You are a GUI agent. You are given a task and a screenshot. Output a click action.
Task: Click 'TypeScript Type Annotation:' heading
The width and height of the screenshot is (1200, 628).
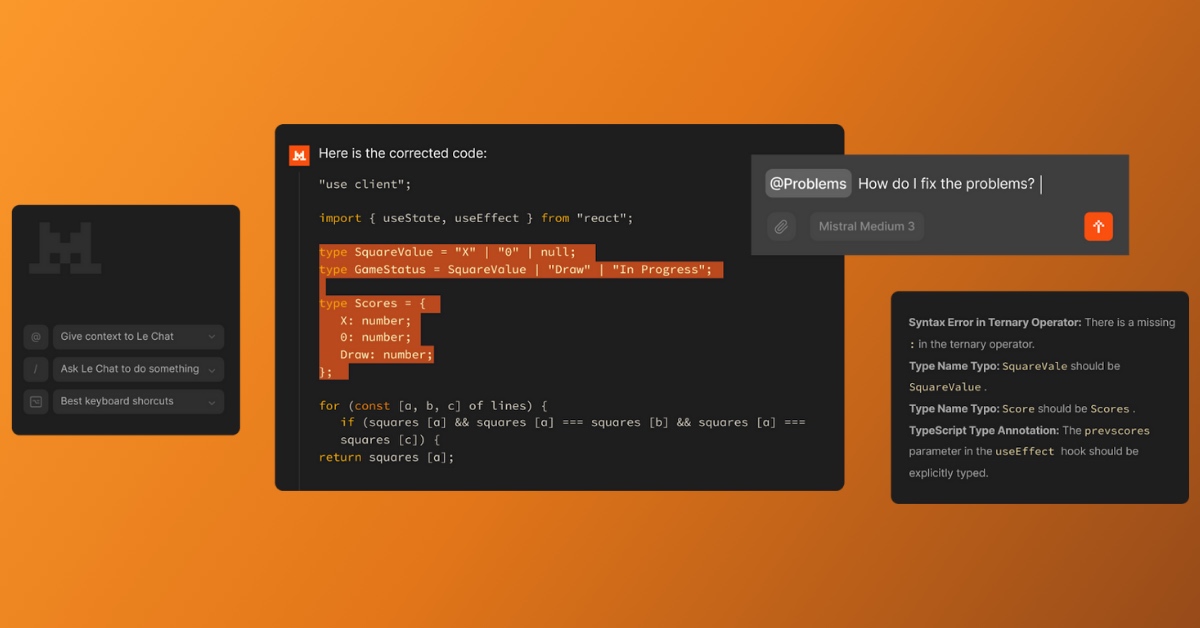pos(983,430)
